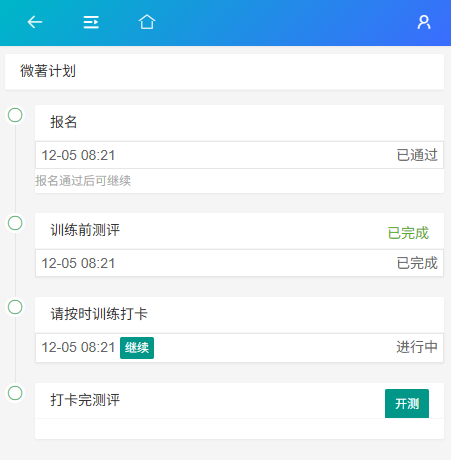Click the 进行中 status text

417,347
